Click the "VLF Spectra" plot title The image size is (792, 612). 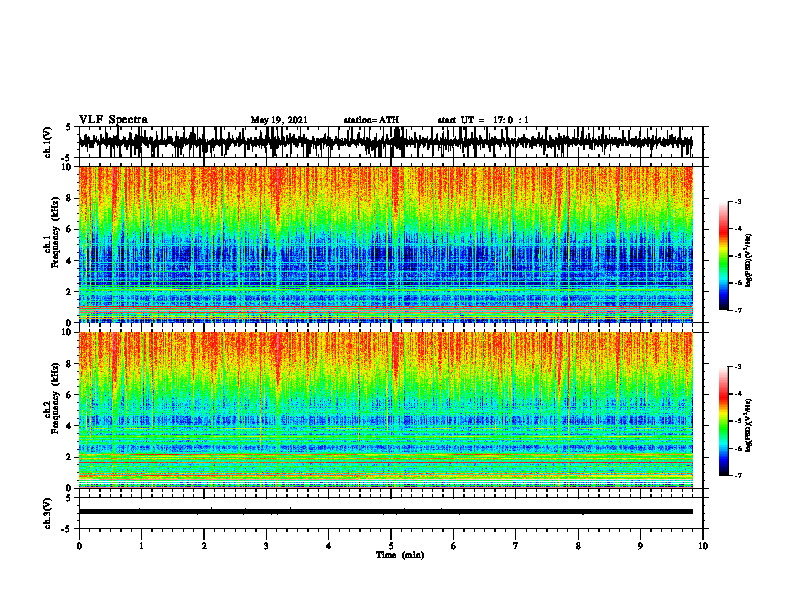[x=113, y=120]
